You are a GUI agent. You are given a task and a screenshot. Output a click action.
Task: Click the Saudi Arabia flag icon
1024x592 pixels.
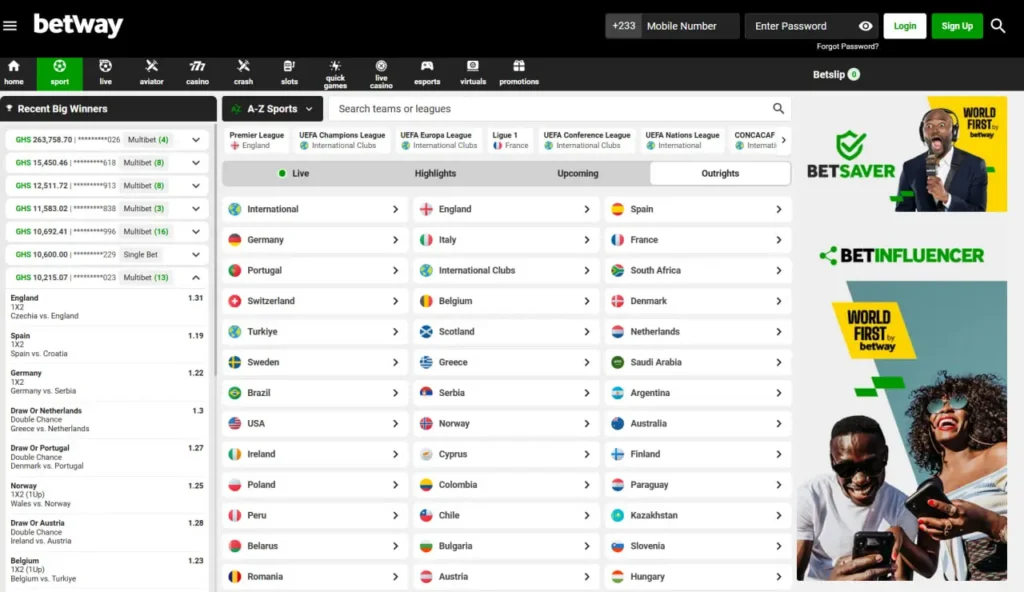617,363
